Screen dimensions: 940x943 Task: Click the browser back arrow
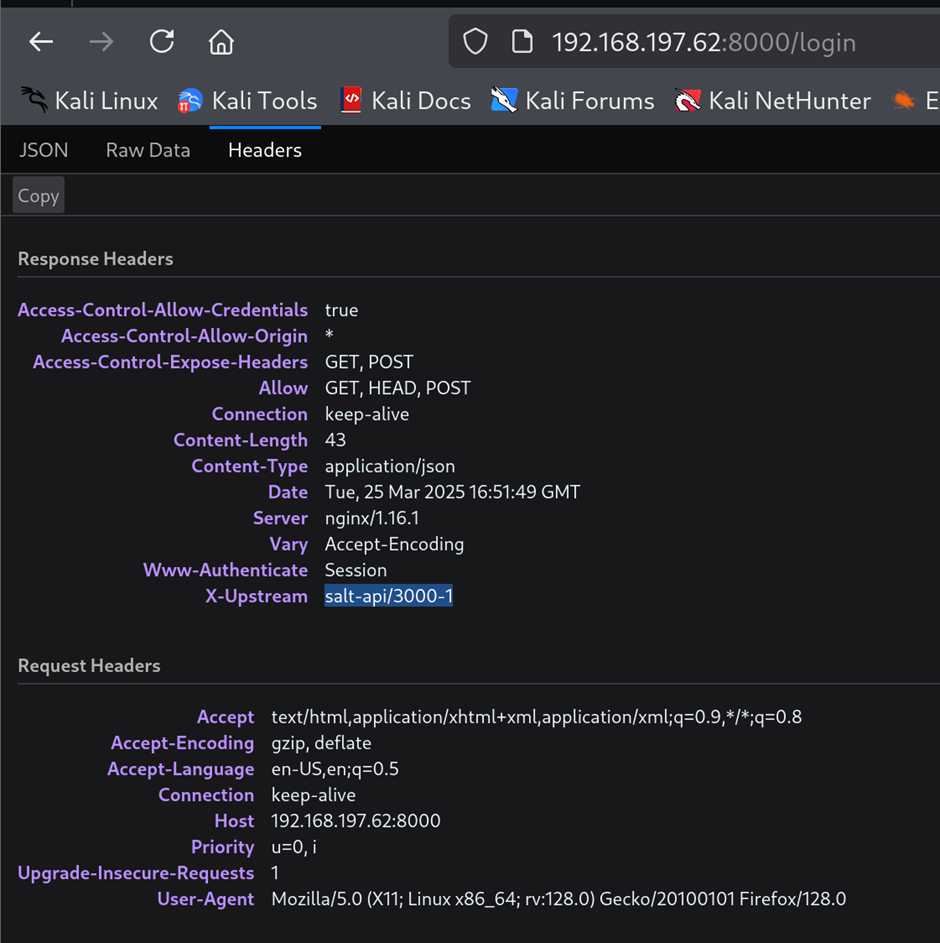[41, 42]
